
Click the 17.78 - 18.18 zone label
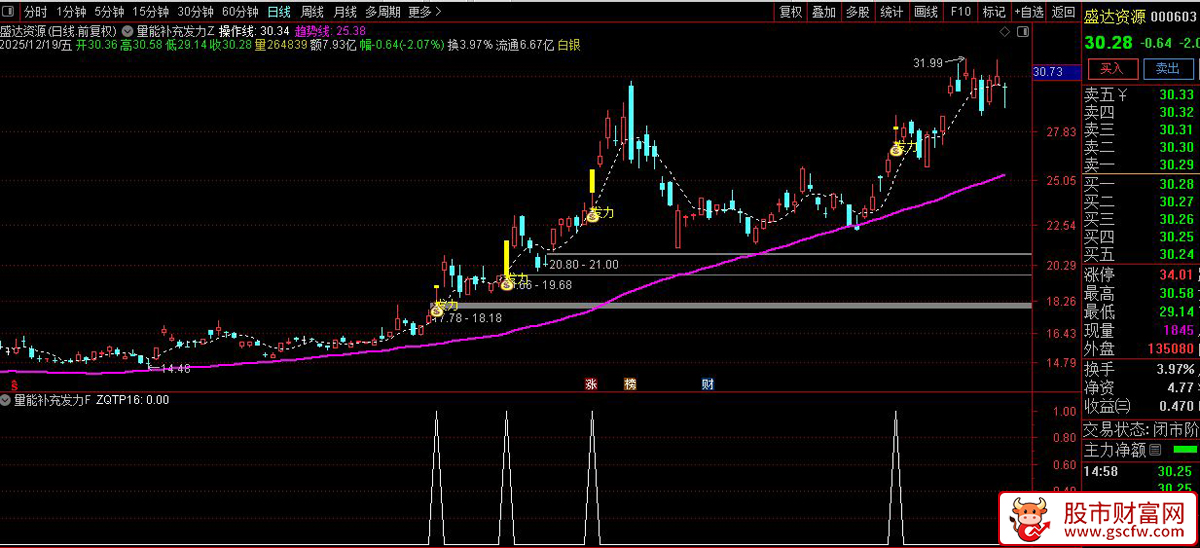(468, 318)
